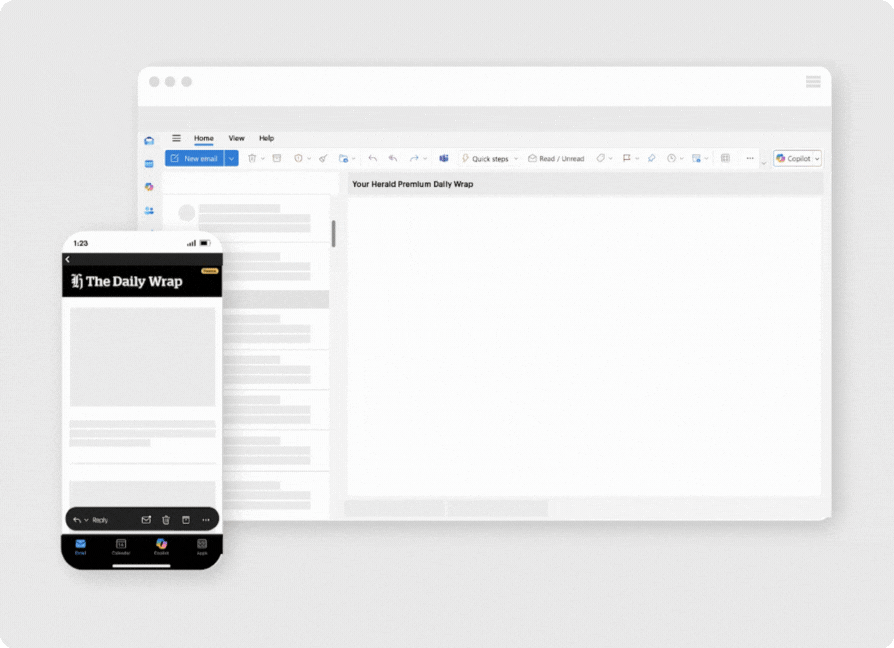Image resolution: width=894 pixels, height=648 pixels.
Task: Open the Home tab
Action: [203, 138]
